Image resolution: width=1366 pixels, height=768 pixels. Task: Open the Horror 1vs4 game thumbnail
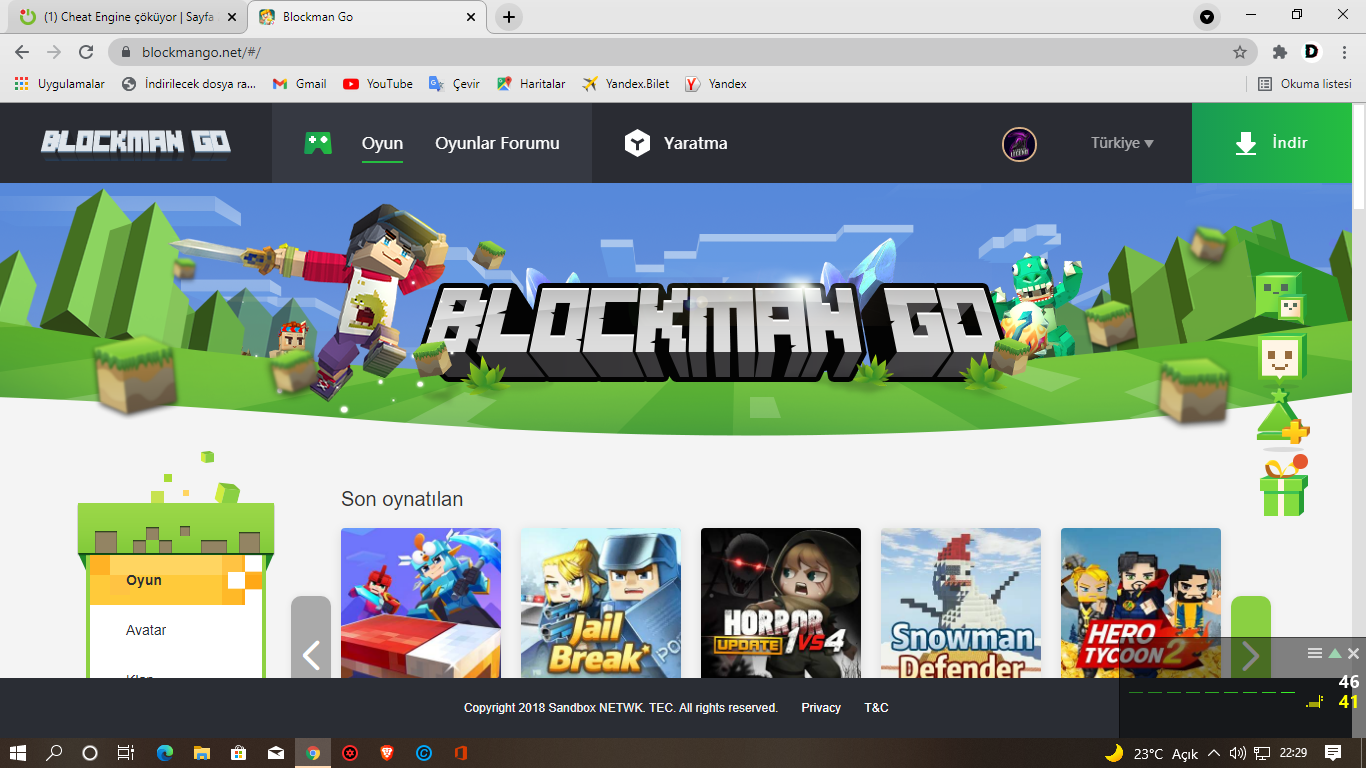coord(781,603)
